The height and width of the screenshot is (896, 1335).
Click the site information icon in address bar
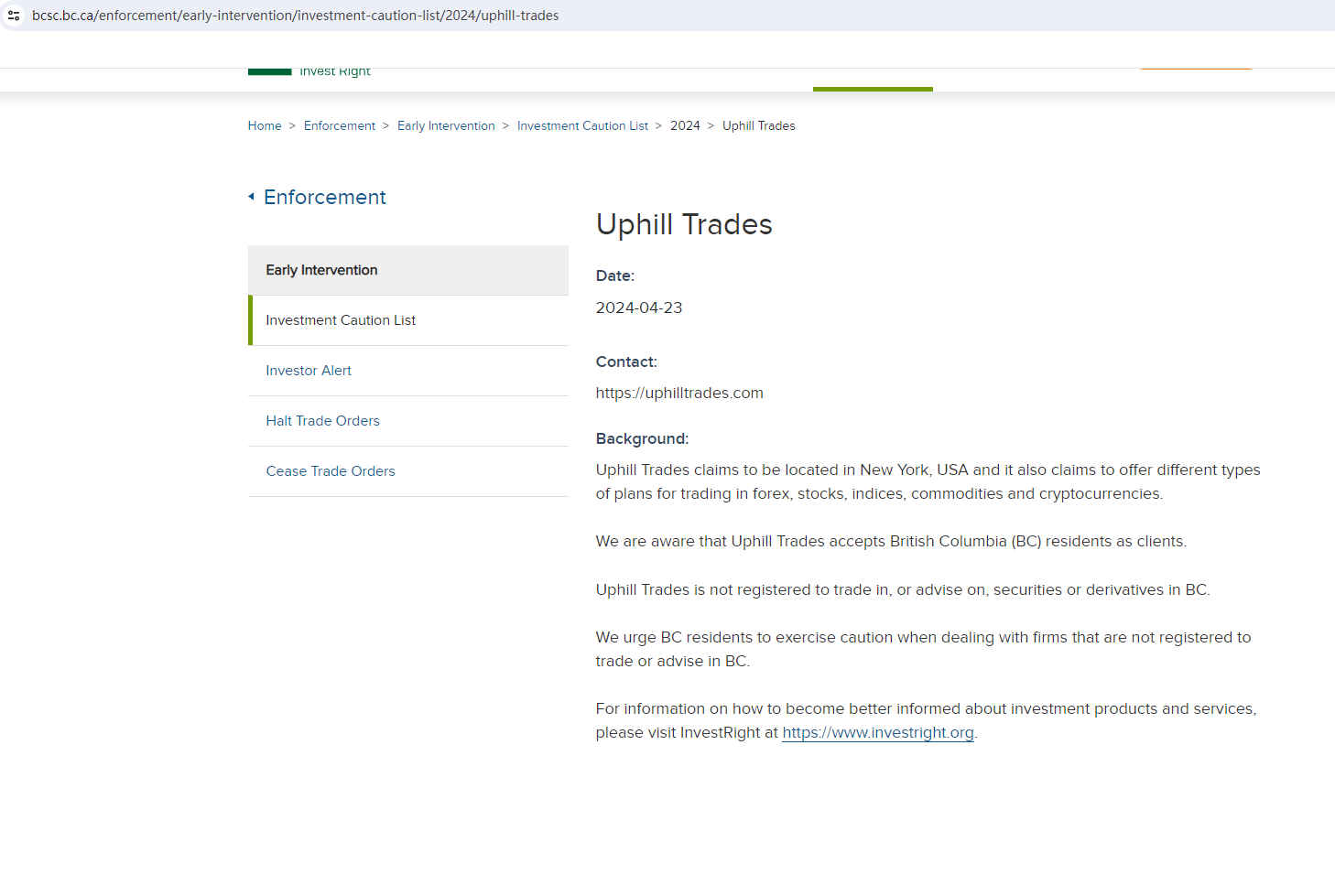(14, 16)
